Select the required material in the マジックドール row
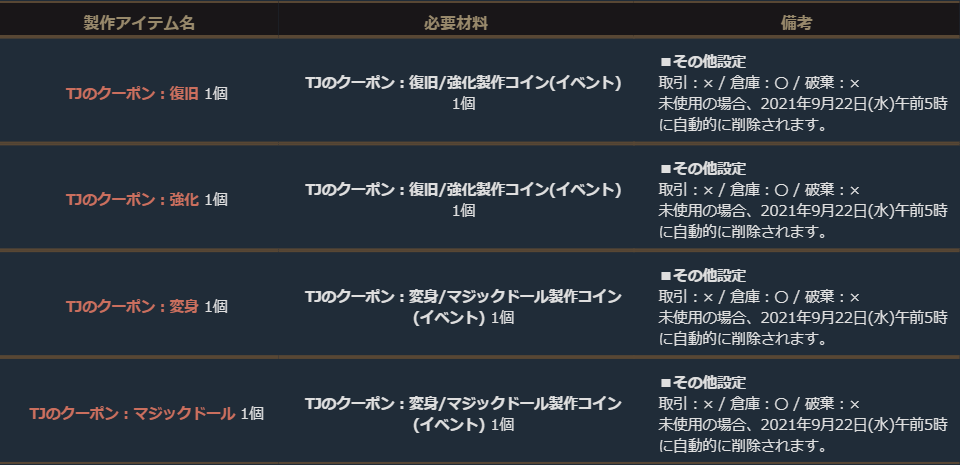Viewport: 960px width, 465px height. coord(463,403)
